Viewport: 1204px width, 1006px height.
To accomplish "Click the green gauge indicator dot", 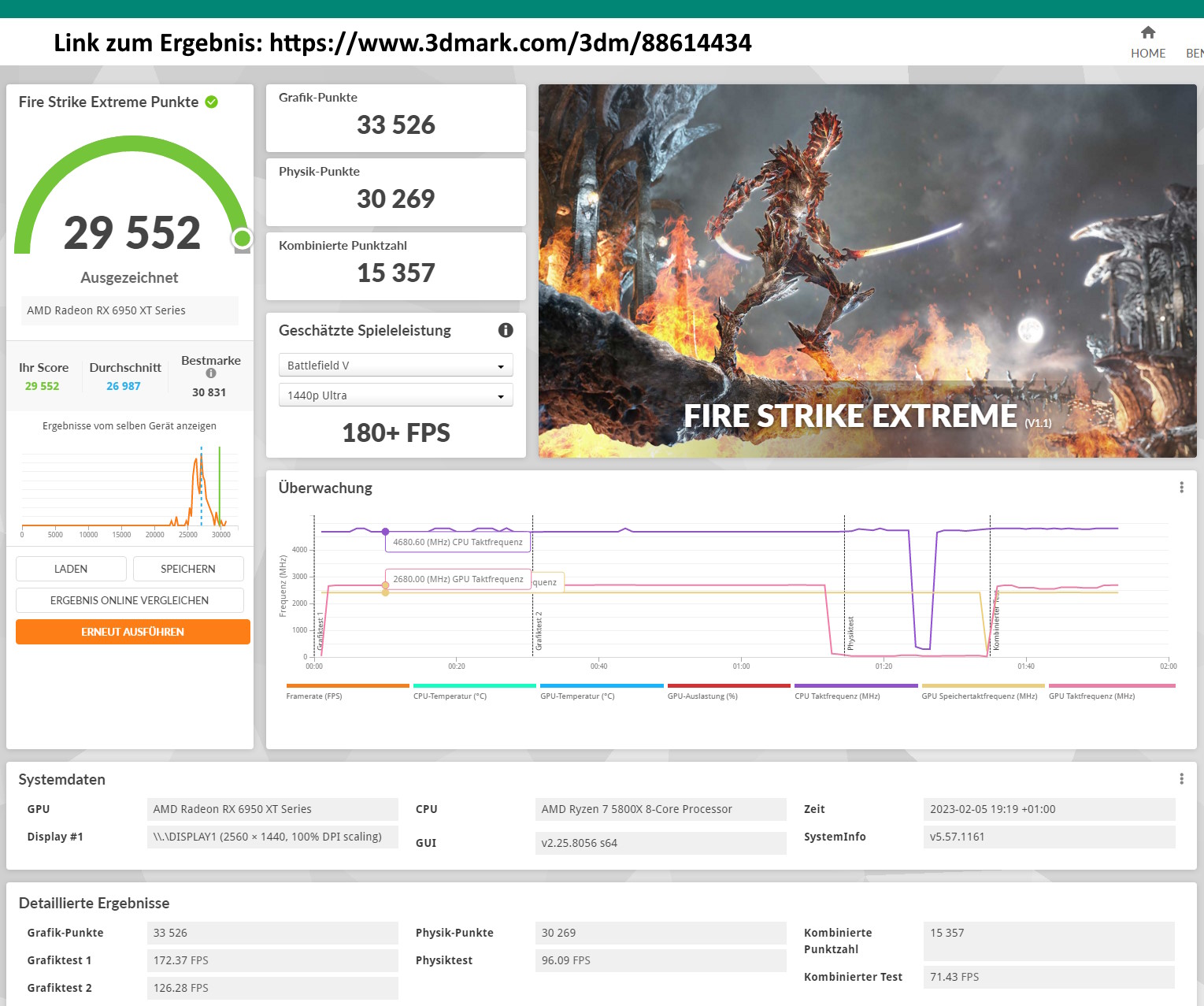I will tap(243, 238).
